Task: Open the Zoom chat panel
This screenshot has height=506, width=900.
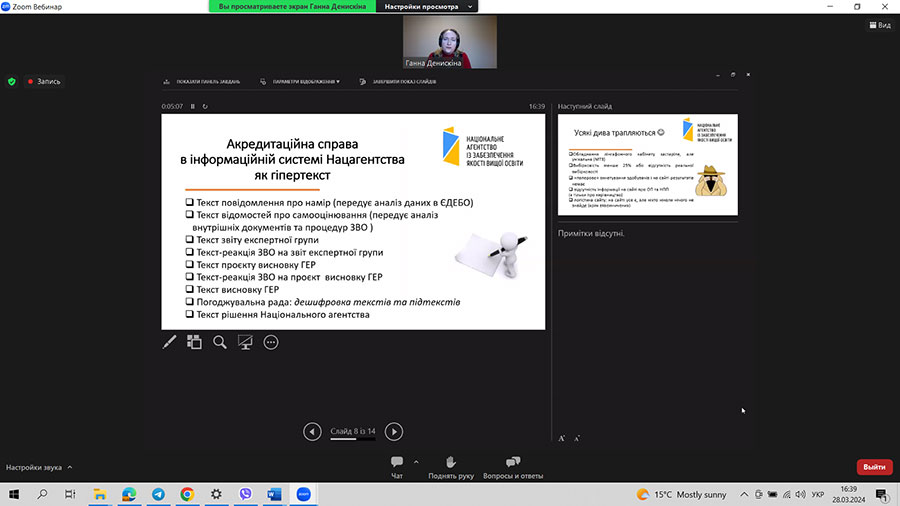Action: click(x=397, y=467)
